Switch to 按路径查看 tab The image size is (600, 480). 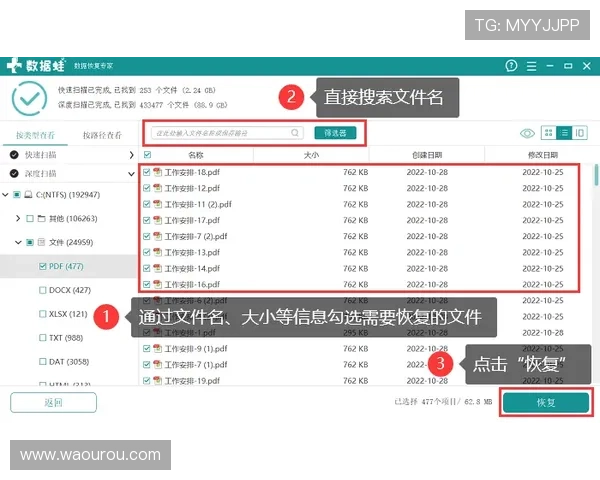click(x=102, y=135)
